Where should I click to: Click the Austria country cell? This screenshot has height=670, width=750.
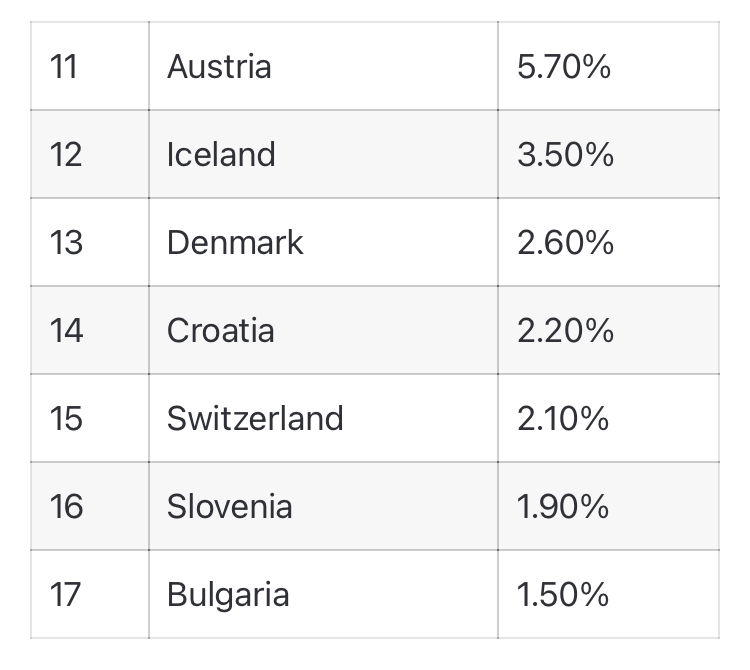pyautogui.click(x=219, y=67)
